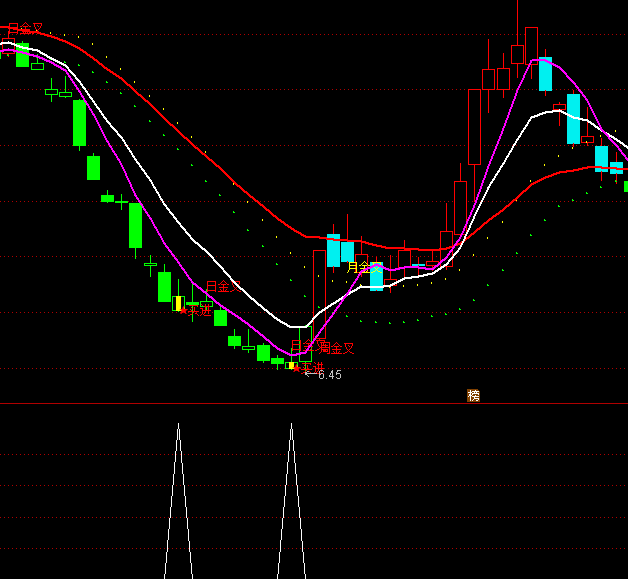
Task: Click the 6.45 low price annotation
Action: coord(330,375)
